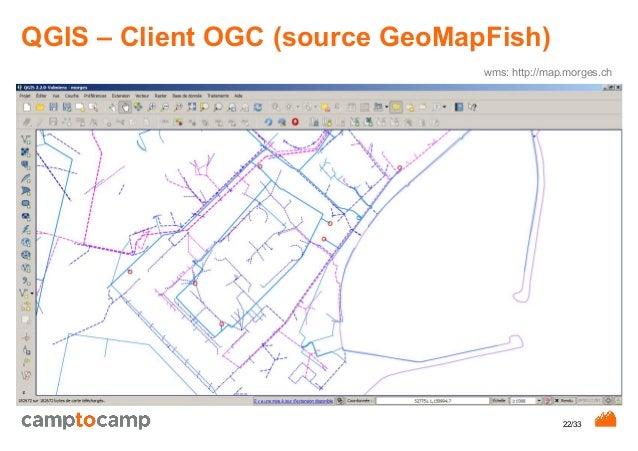
Task: Click the EPSG projection button
Action: [589, 401]
